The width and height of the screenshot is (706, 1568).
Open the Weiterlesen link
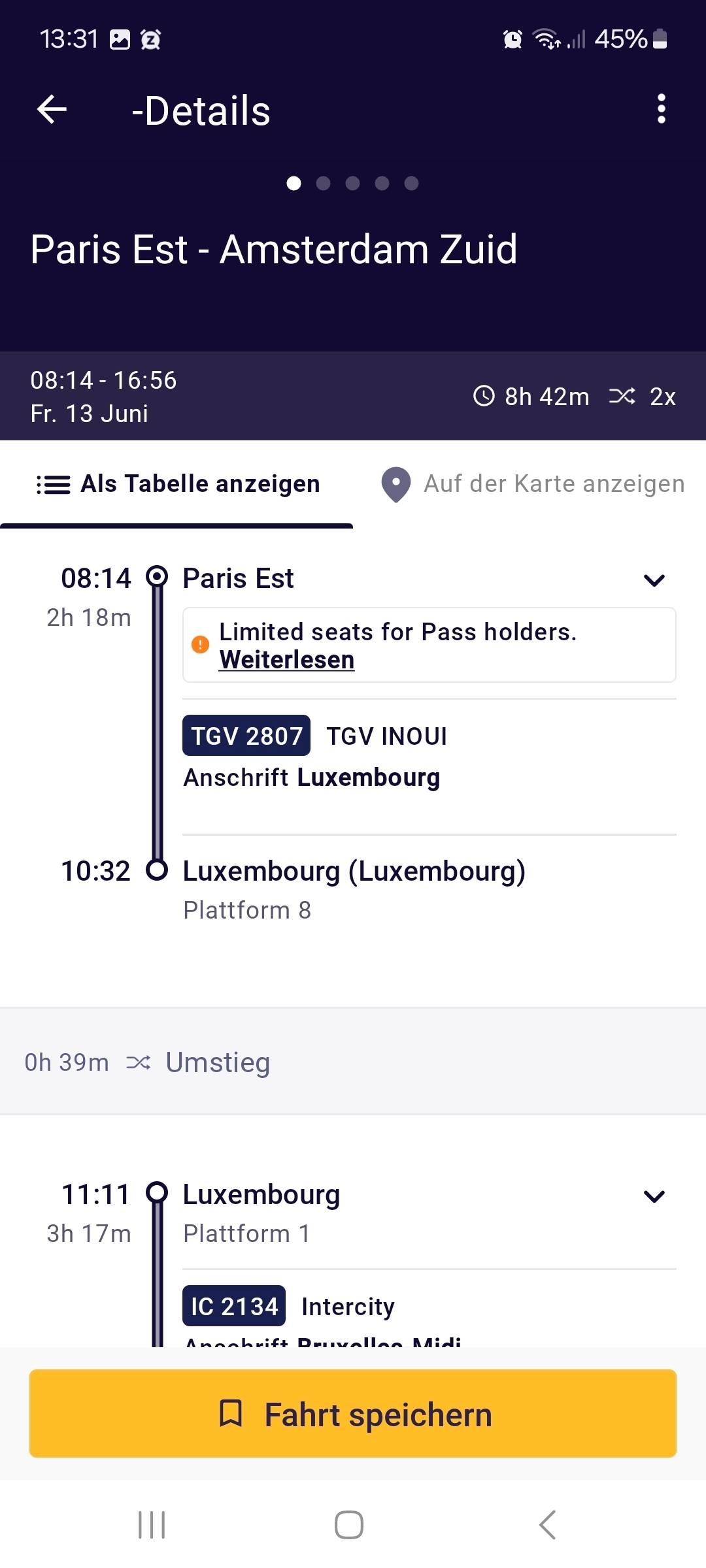coord(286,660)
